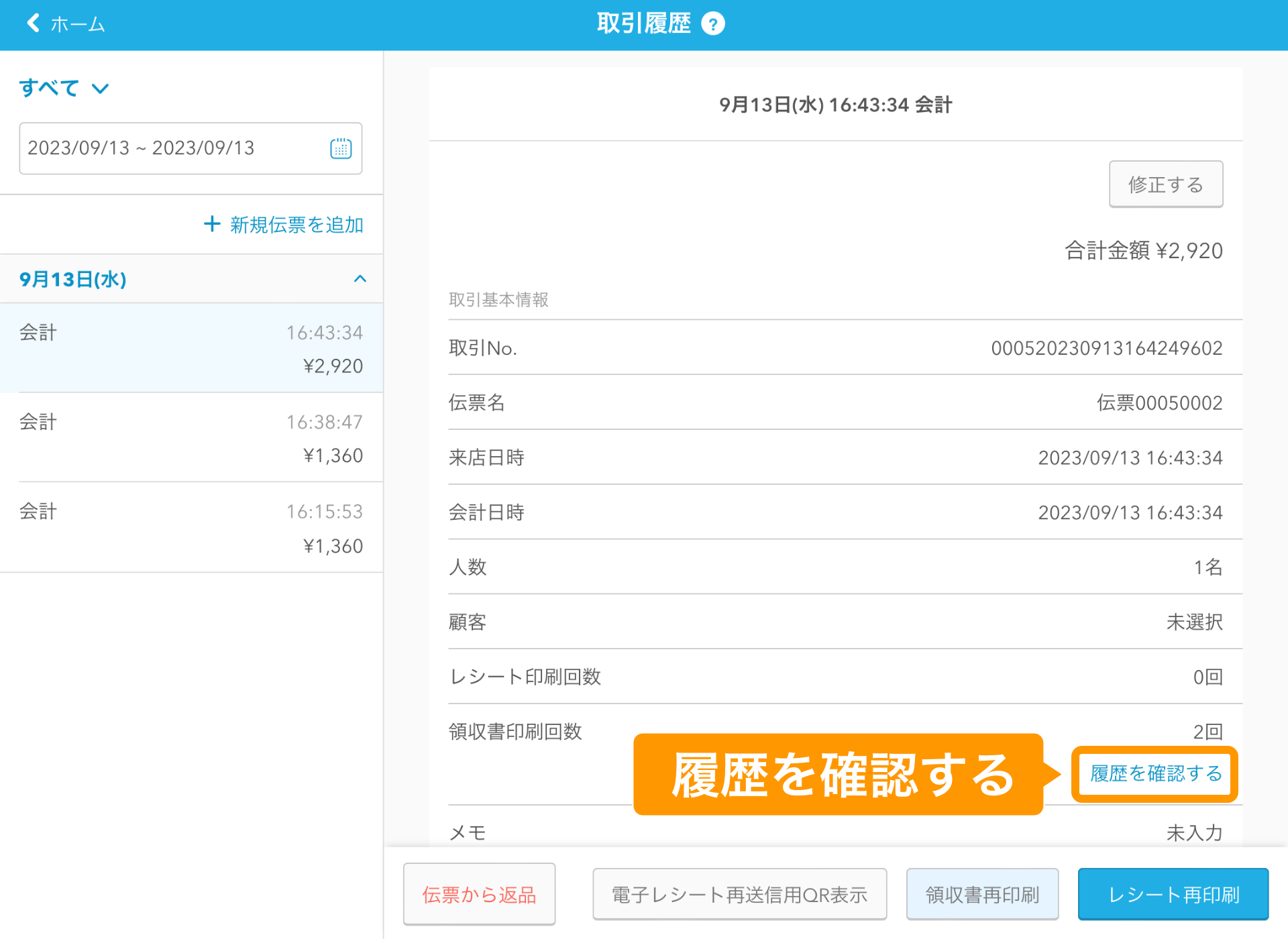Select the 16:43:34 ¥2,920 transaction

click(x=191, y=348)
